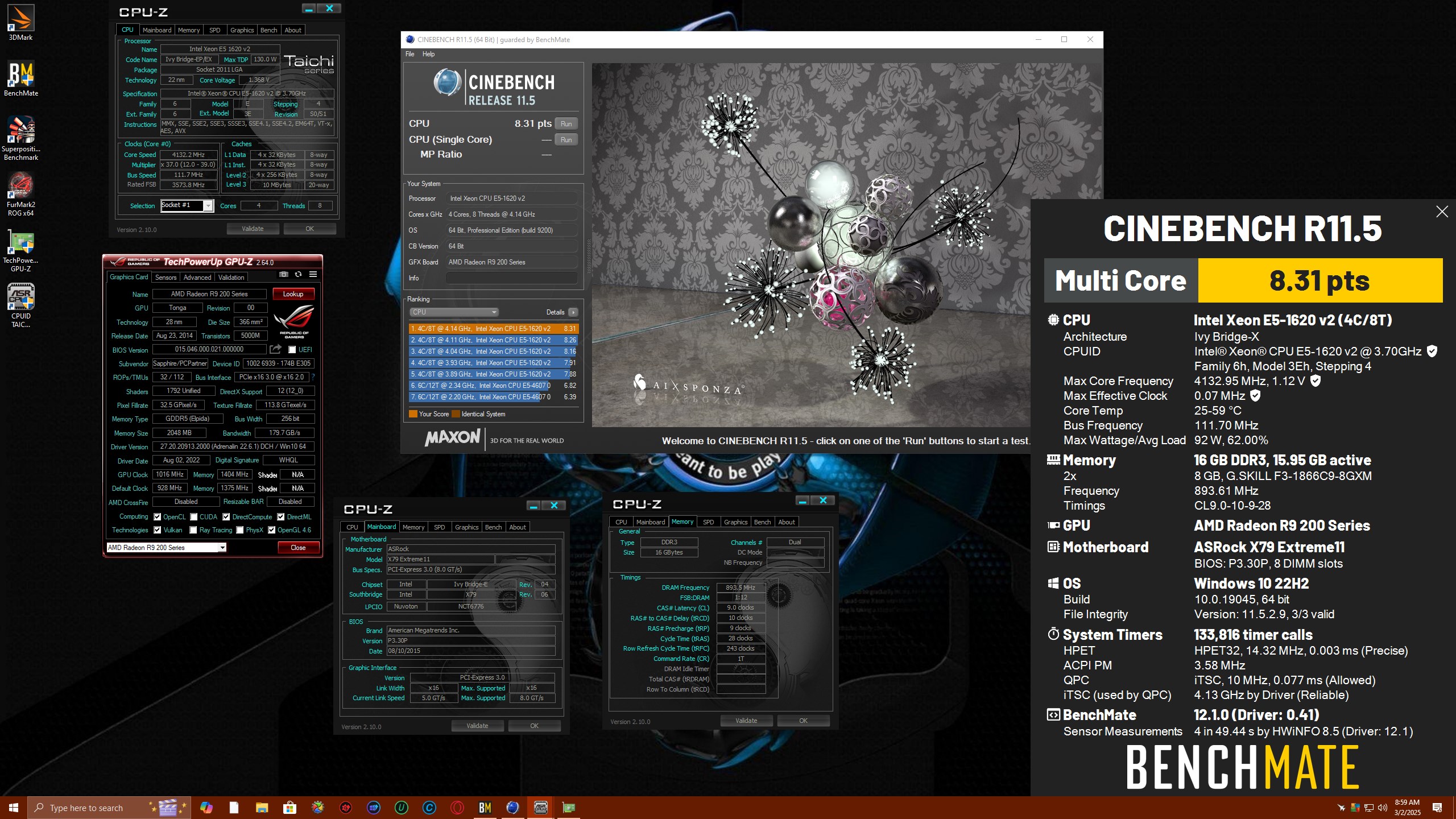Viewport: 1456px width, 819px height.
Task: Toggle the UEFI checkbox in GPU-Z
Action: 292,350
